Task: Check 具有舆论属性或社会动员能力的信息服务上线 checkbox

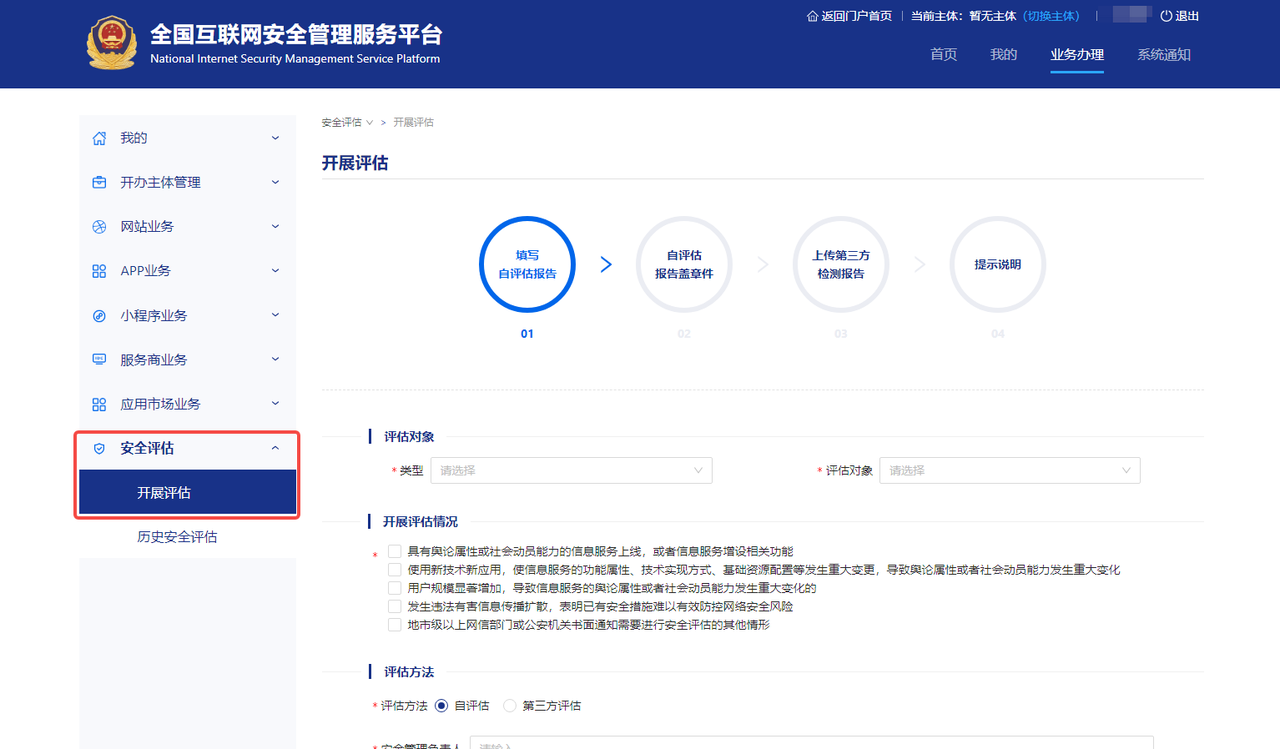Action: 394,551
